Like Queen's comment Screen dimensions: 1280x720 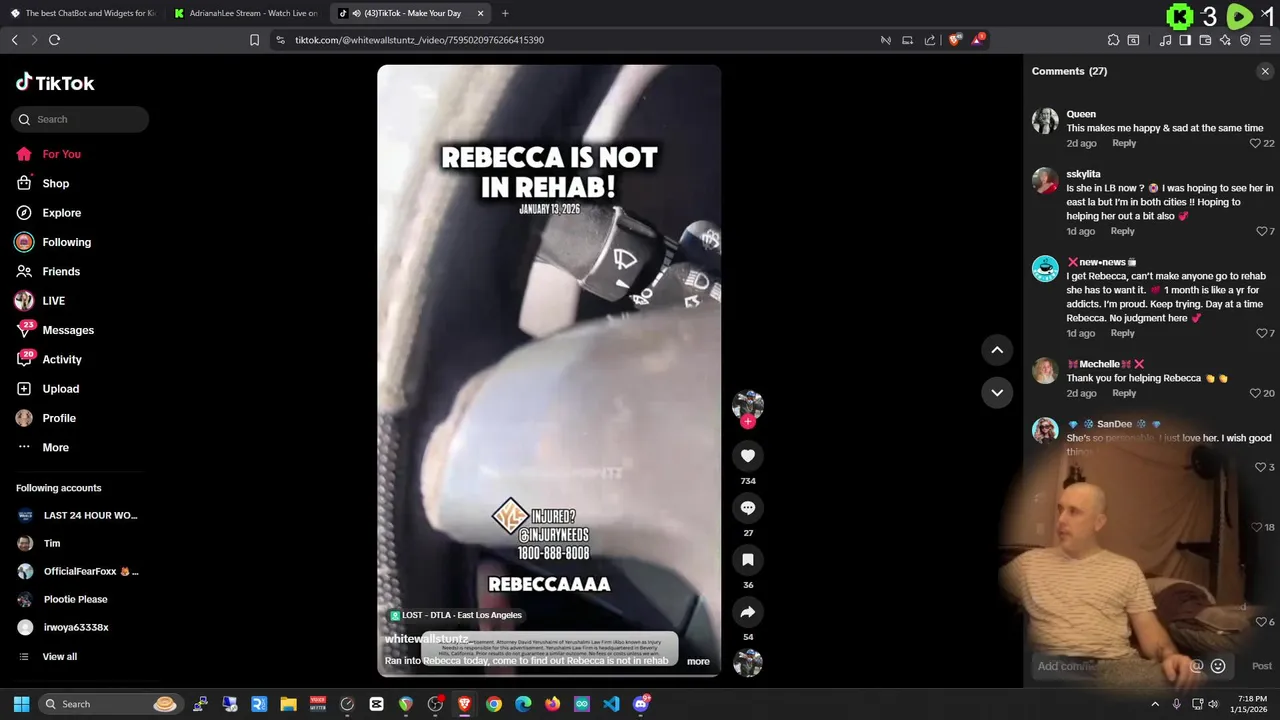(x=1255, y=143)
